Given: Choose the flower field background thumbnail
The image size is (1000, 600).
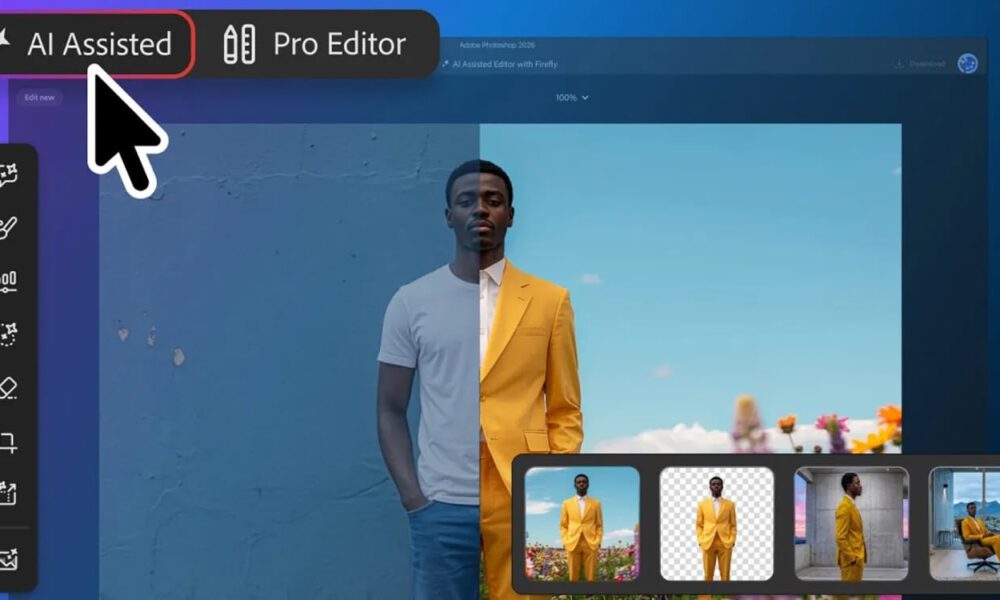Looking at the screenshot, I should tap(582, 523).
